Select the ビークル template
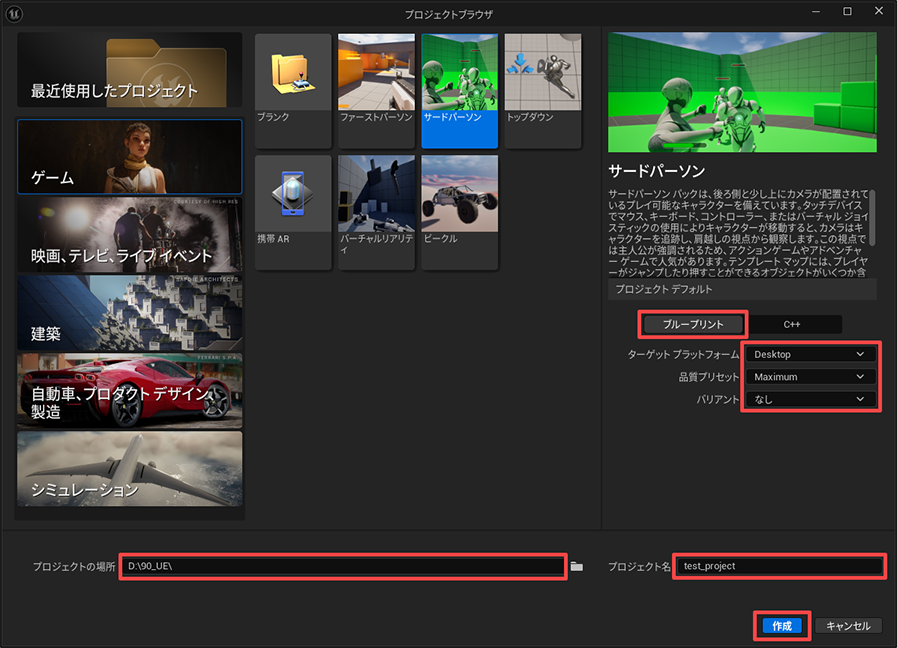Viewport: 897px width, 648px height. point(459,212)
